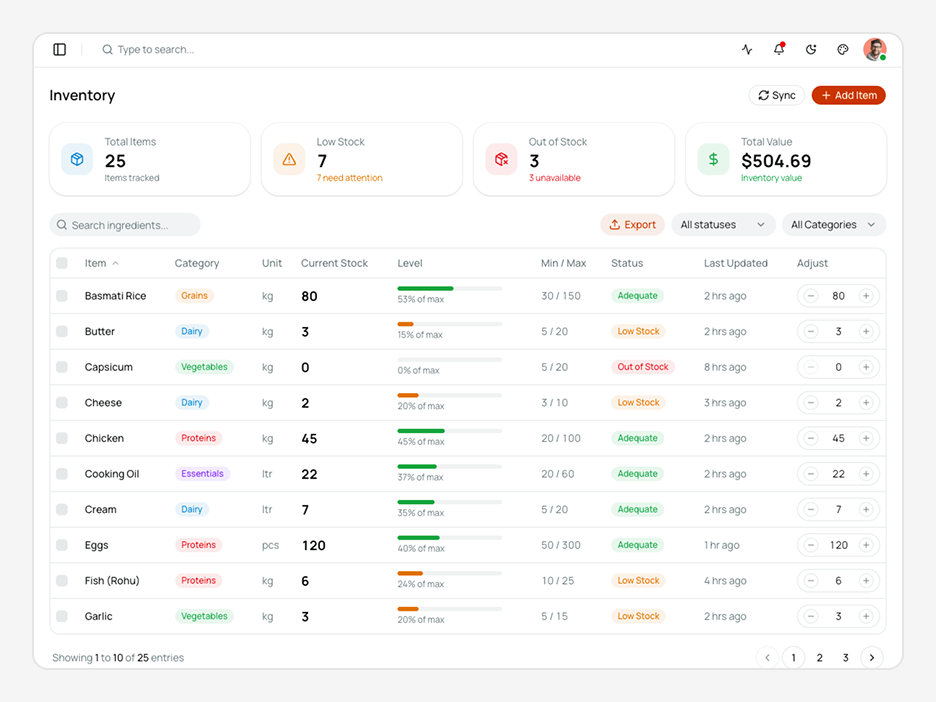Select the Butter row checkbox
The height and width of the screenshot is (702, 936).
point(62,331)
